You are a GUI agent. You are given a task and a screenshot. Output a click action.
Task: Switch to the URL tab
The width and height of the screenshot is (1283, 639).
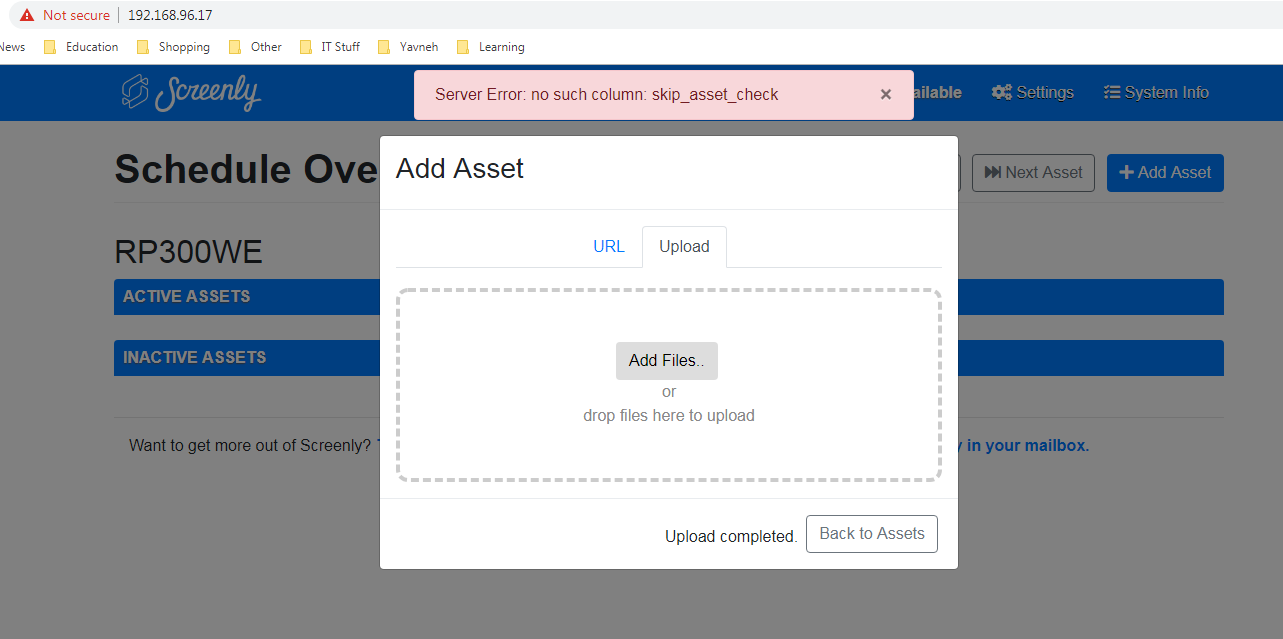[609, 246]
